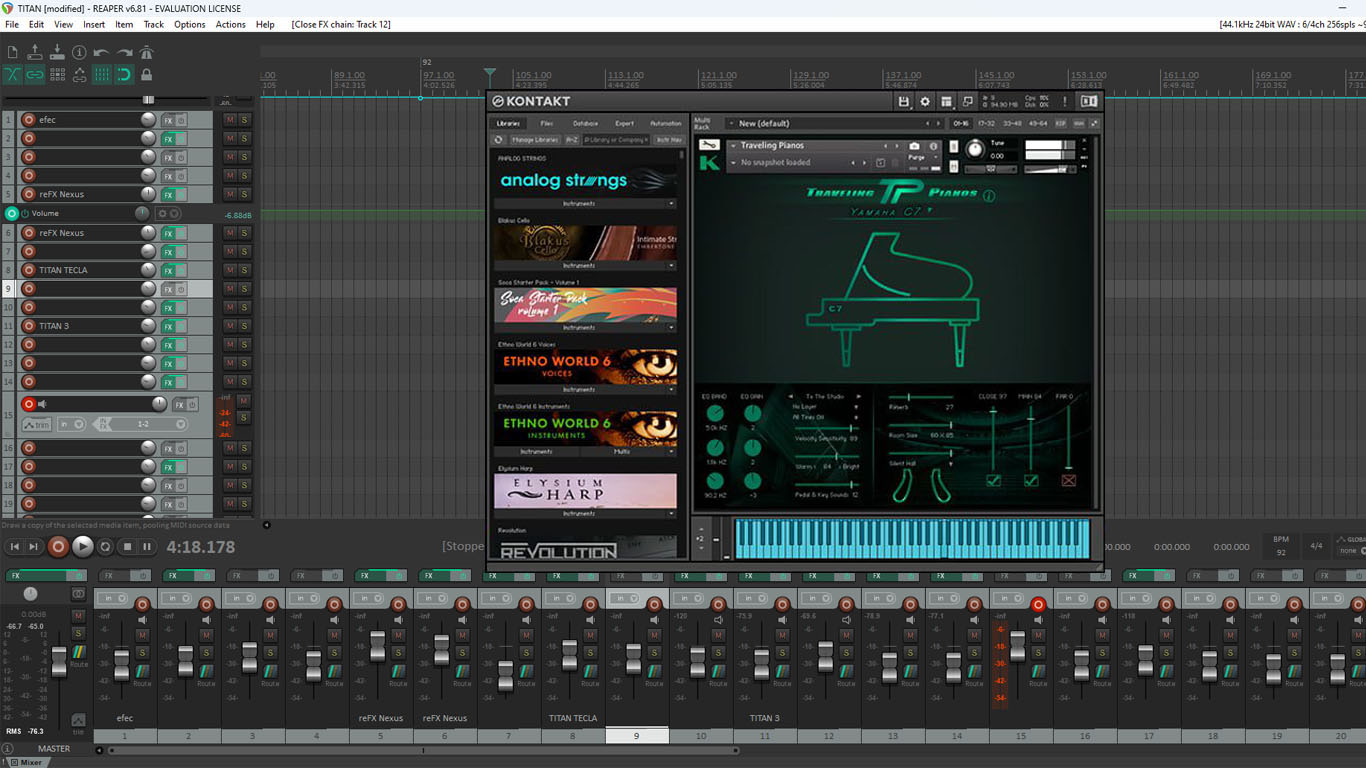Image resolution: width=1366 pixels, height=768 pixels.
Task: Open File menu
Action: (12, 24)
